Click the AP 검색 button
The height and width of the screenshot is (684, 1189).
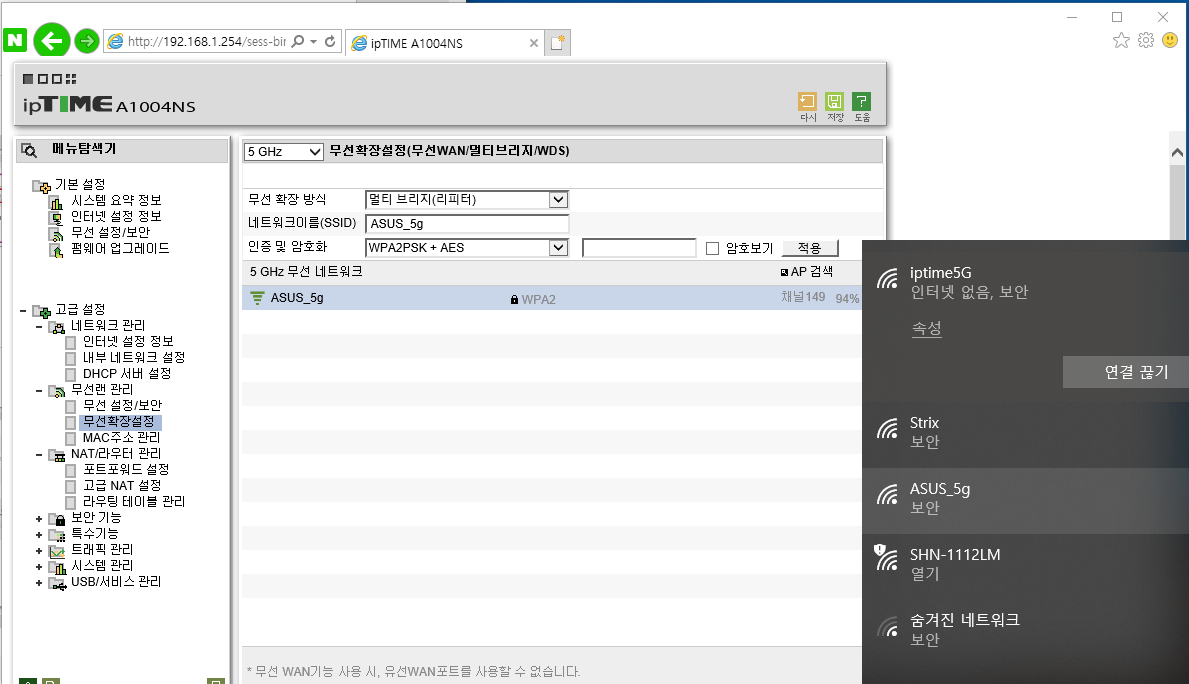pyautogui.click(x=807, y=271)
